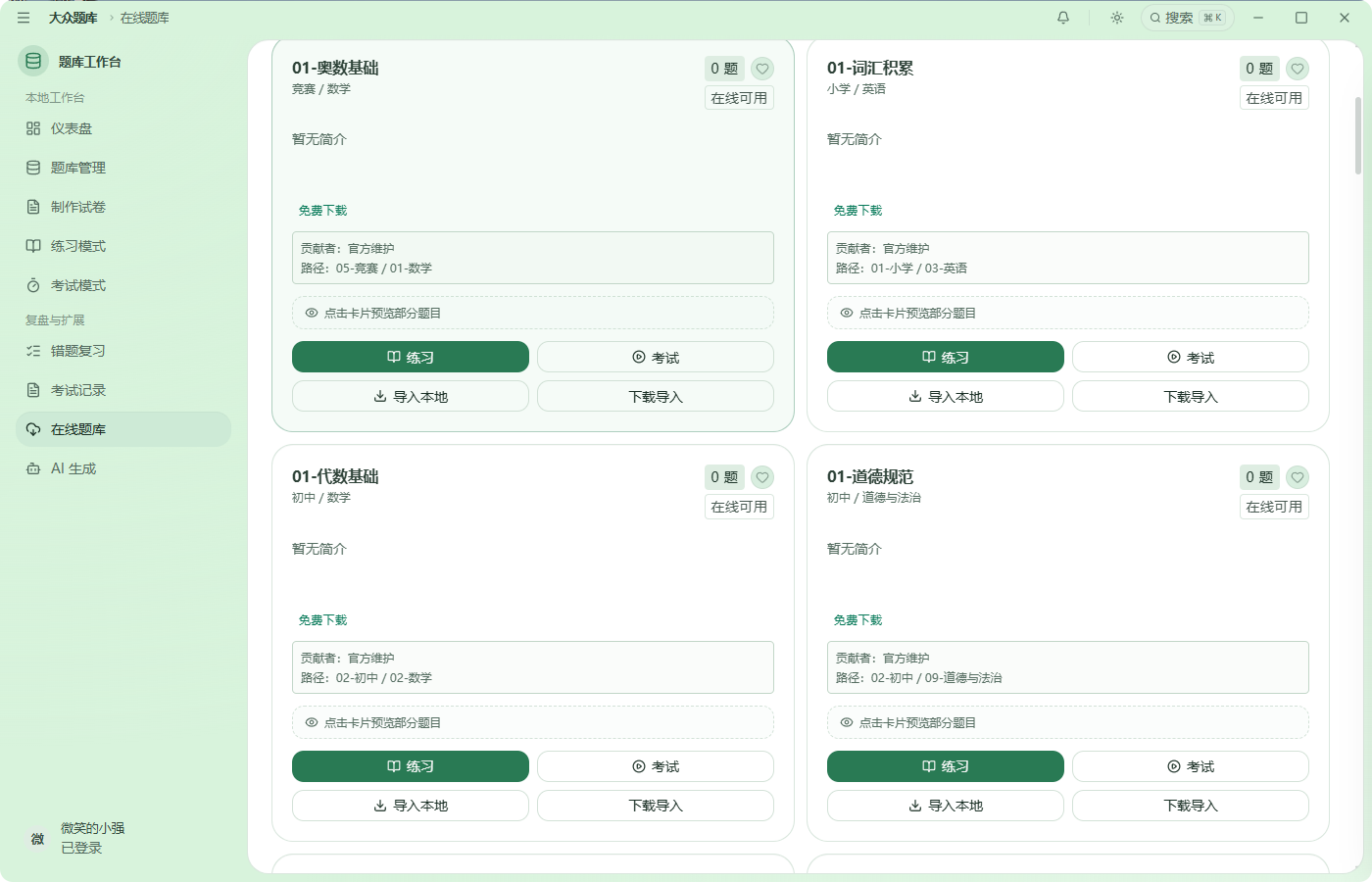This screenshot has width=1372, height=882.
Task: Click path text 01-小学 / 03-英语
Action: click(919, 269)
